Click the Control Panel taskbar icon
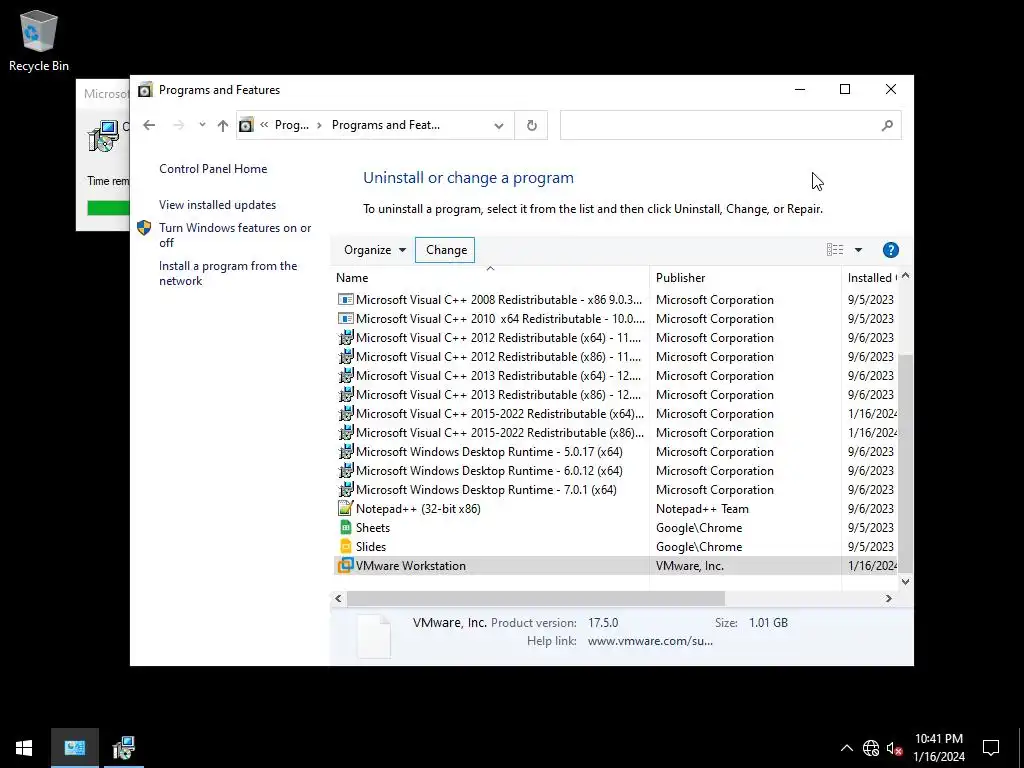 [74, 748]
